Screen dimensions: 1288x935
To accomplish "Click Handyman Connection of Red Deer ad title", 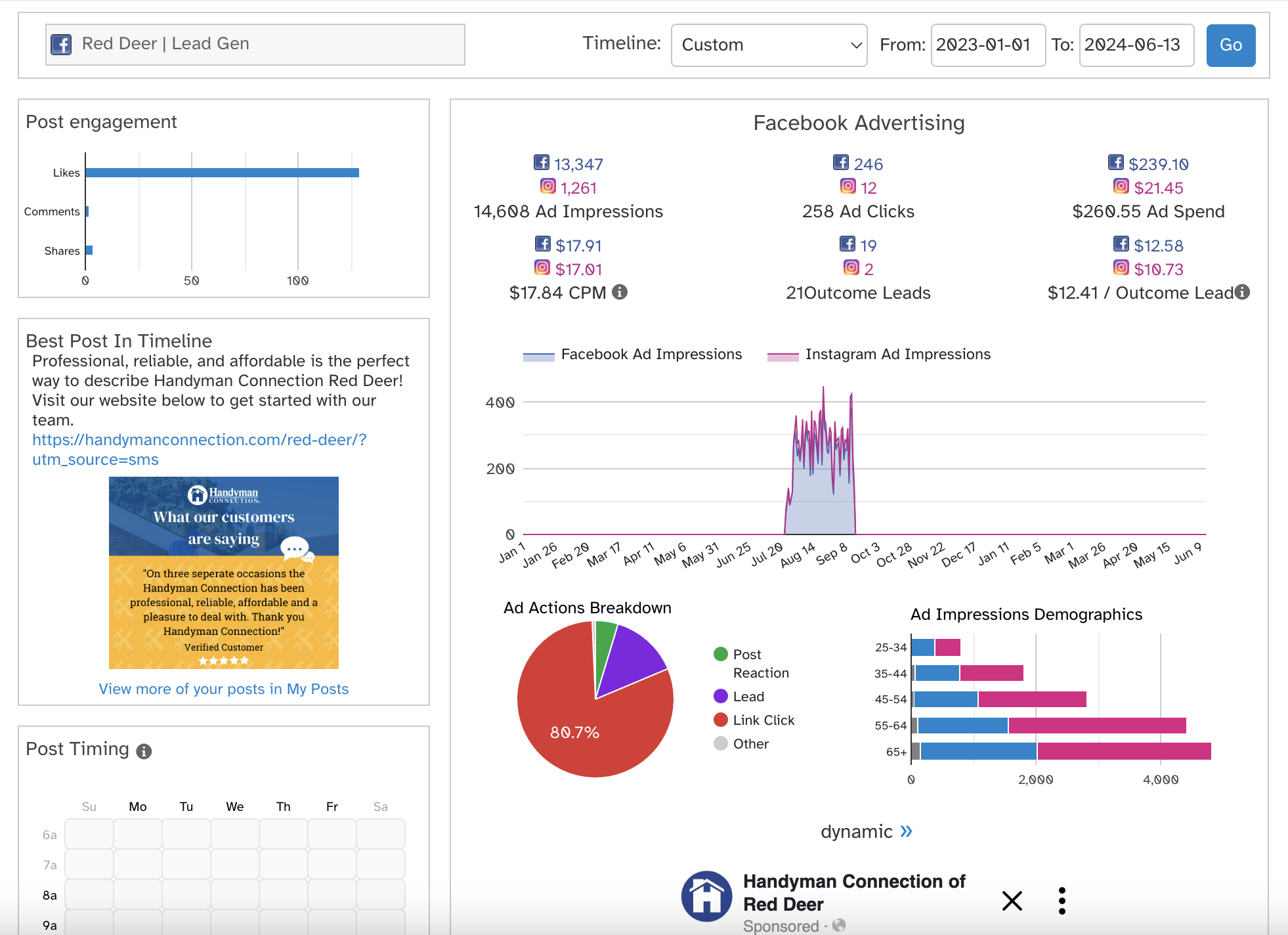I will [854, 892].
